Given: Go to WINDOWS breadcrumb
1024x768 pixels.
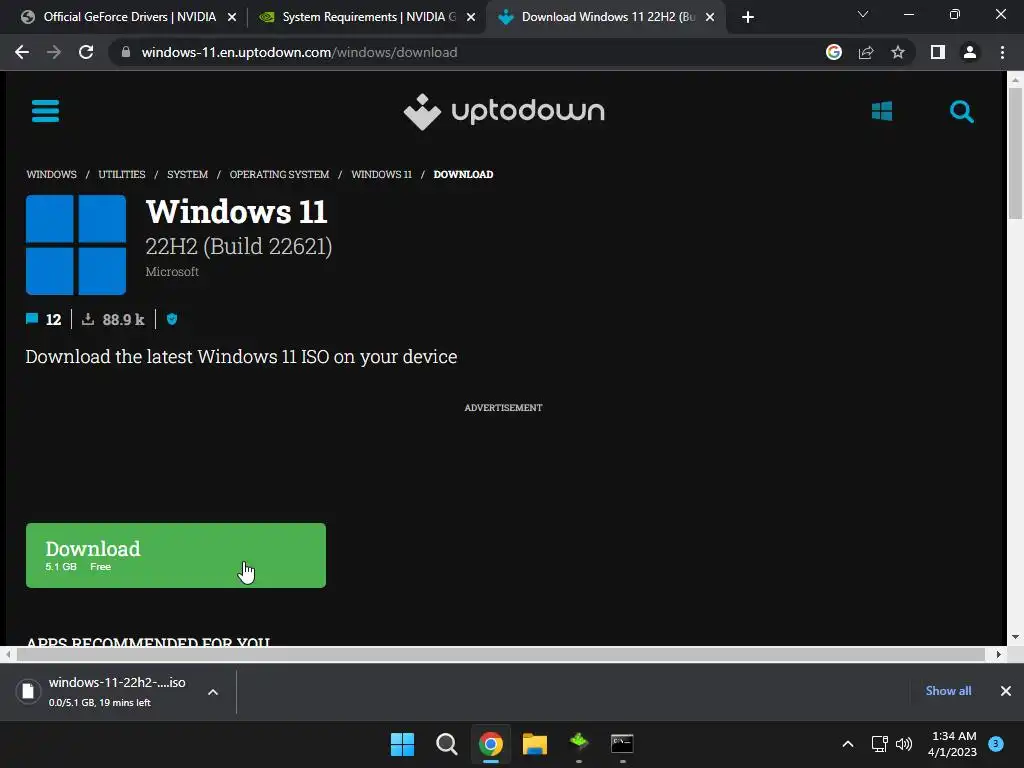Looking at the screenshot, I should pos(52,174).
